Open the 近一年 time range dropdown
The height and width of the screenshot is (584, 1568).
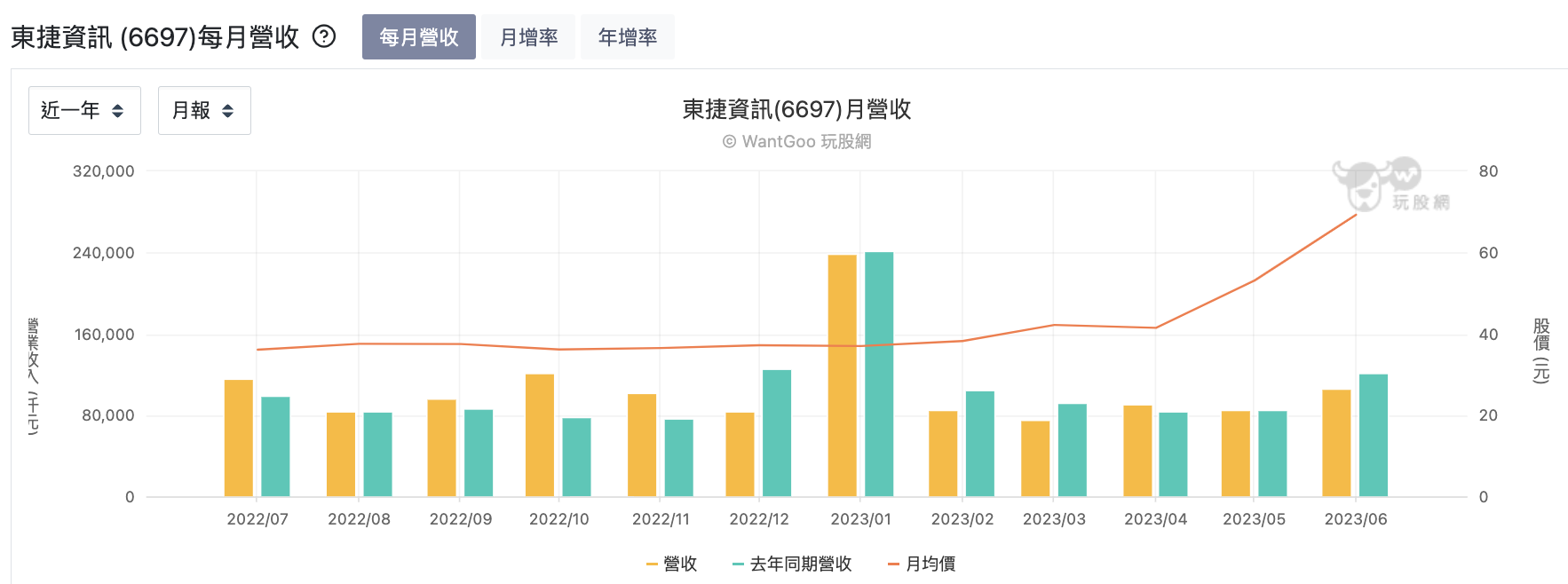(84, 110)
